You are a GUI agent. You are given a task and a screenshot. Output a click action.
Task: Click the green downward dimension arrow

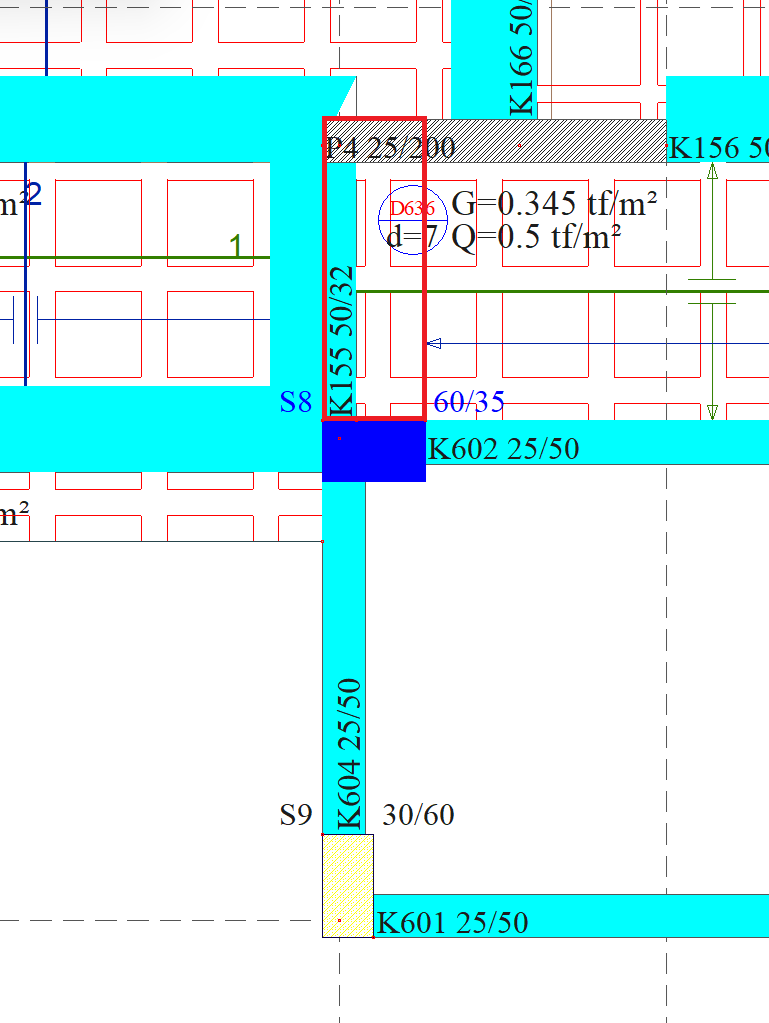click(x=712, y=411)
